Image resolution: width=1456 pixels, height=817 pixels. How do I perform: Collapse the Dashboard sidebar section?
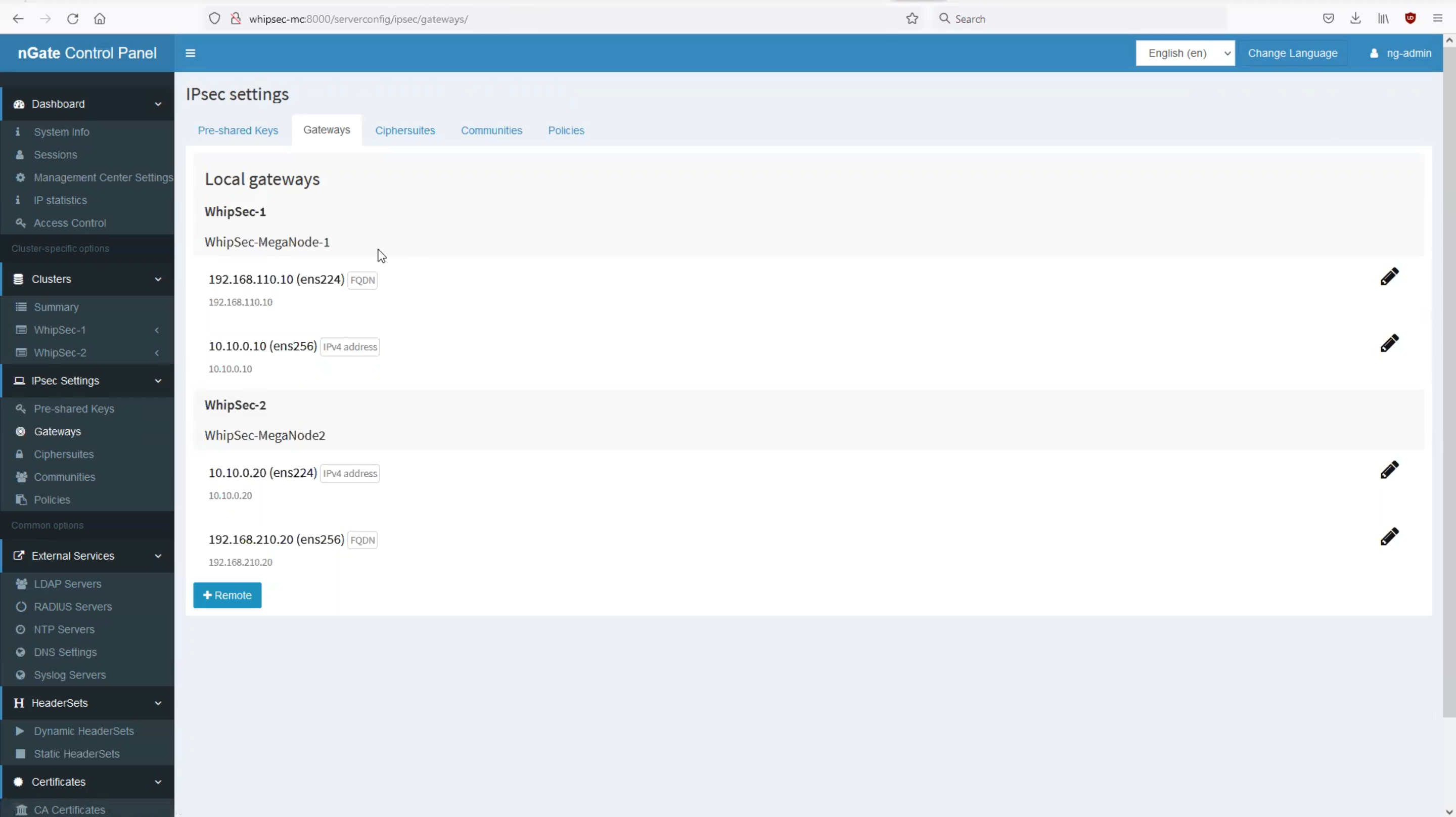coord(87,104)
